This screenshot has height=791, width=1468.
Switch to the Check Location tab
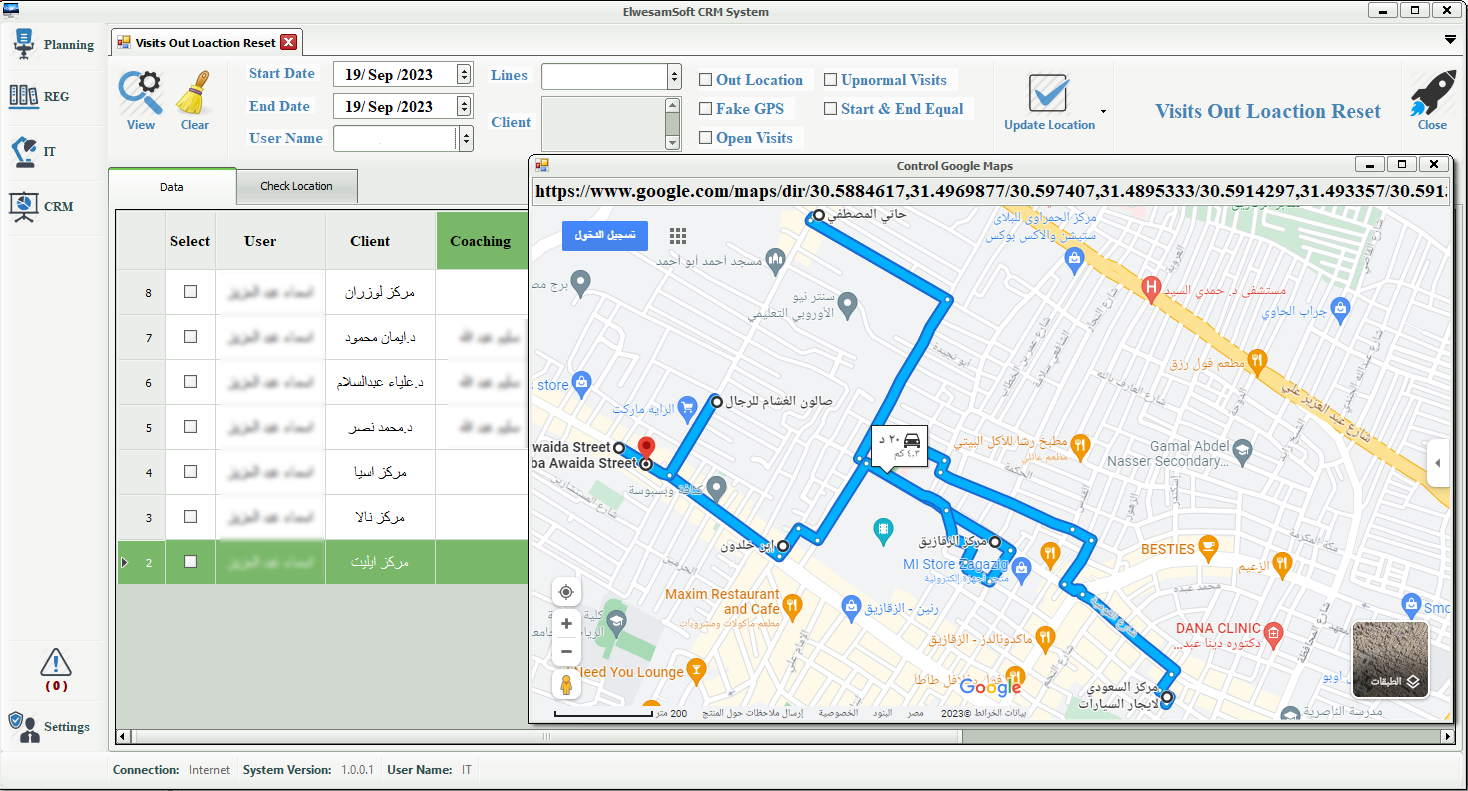click(296, 186)
